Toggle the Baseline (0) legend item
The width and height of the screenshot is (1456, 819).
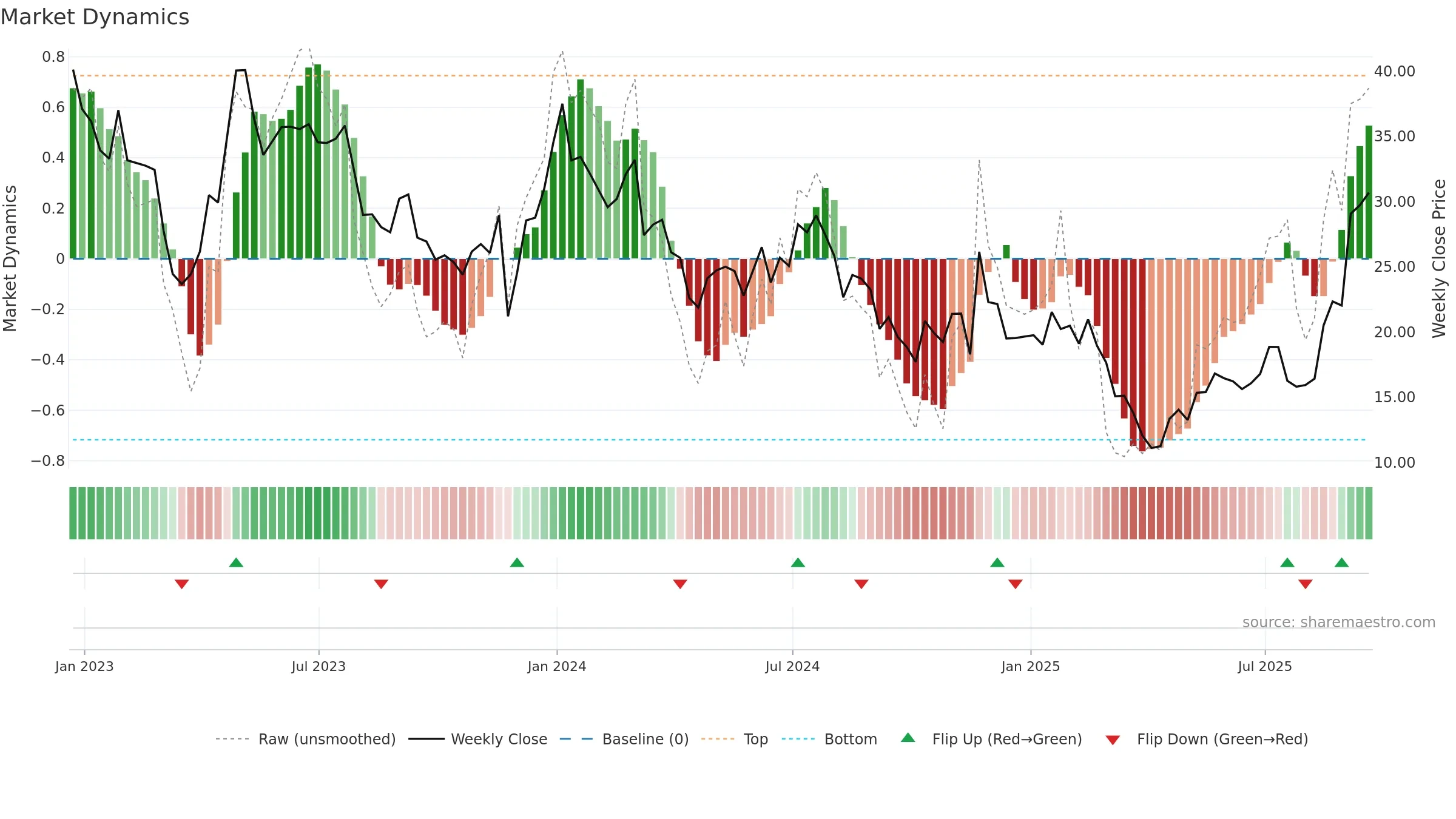click(624, 739)
